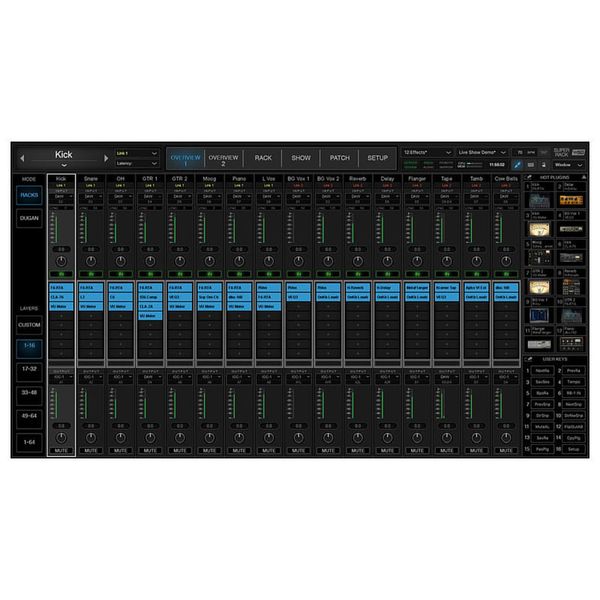Click the blue pencil edit icon
Image resolution: width=600 pixels, height=600 pixels.
point(518,164)
